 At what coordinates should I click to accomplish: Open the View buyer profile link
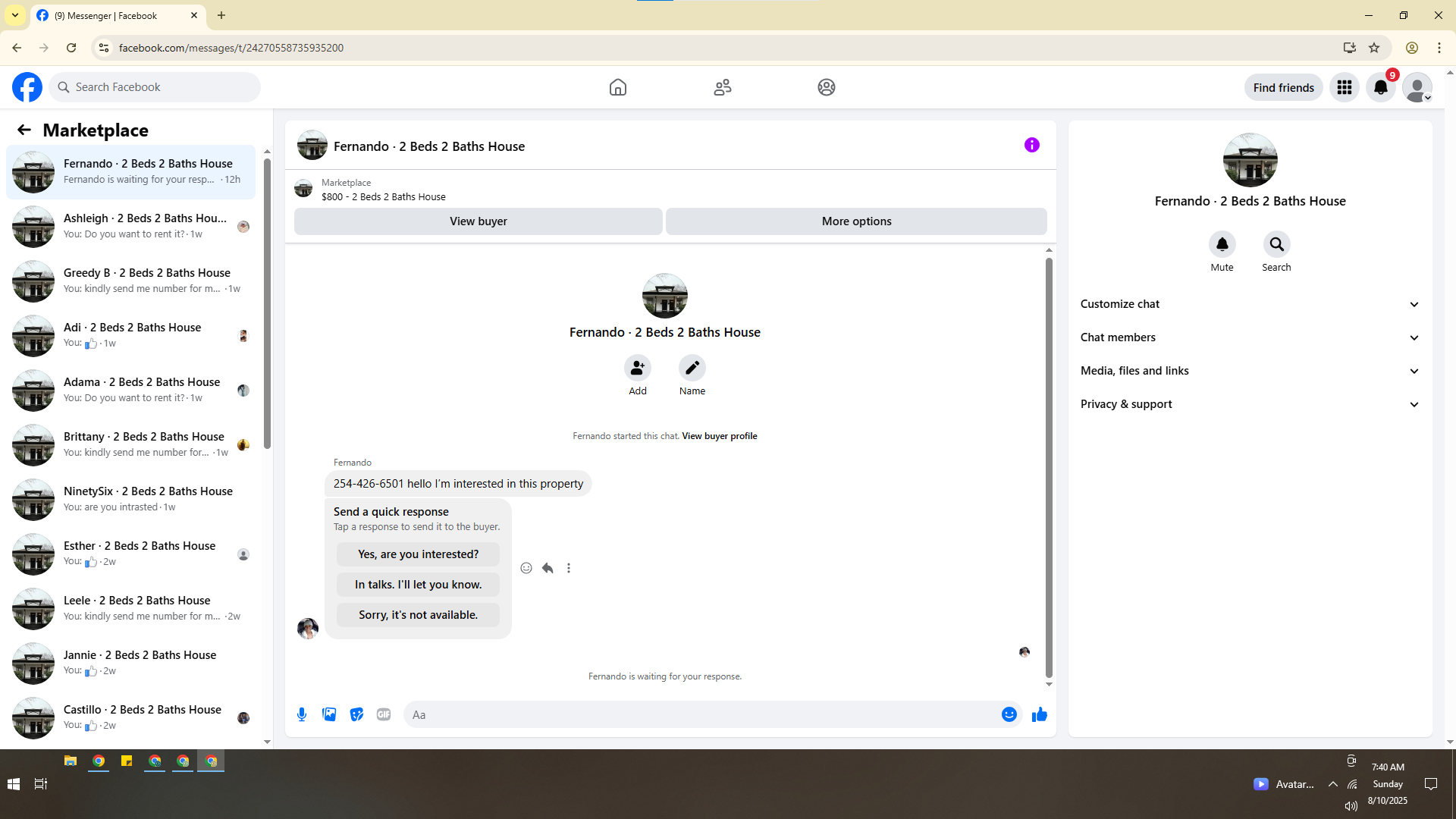[x=719, y=436]
